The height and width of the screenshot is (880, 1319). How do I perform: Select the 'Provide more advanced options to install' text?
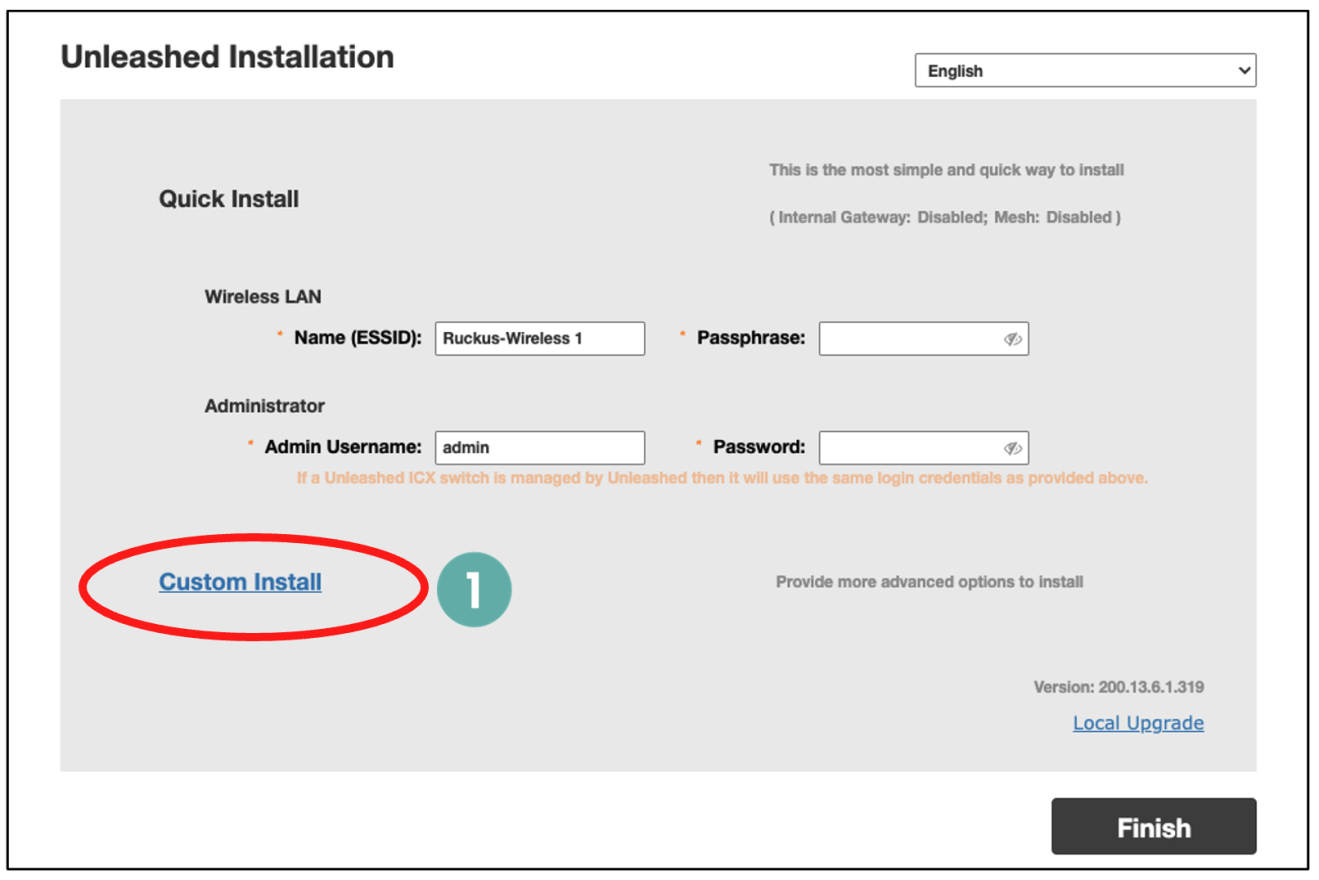point(929,582)
